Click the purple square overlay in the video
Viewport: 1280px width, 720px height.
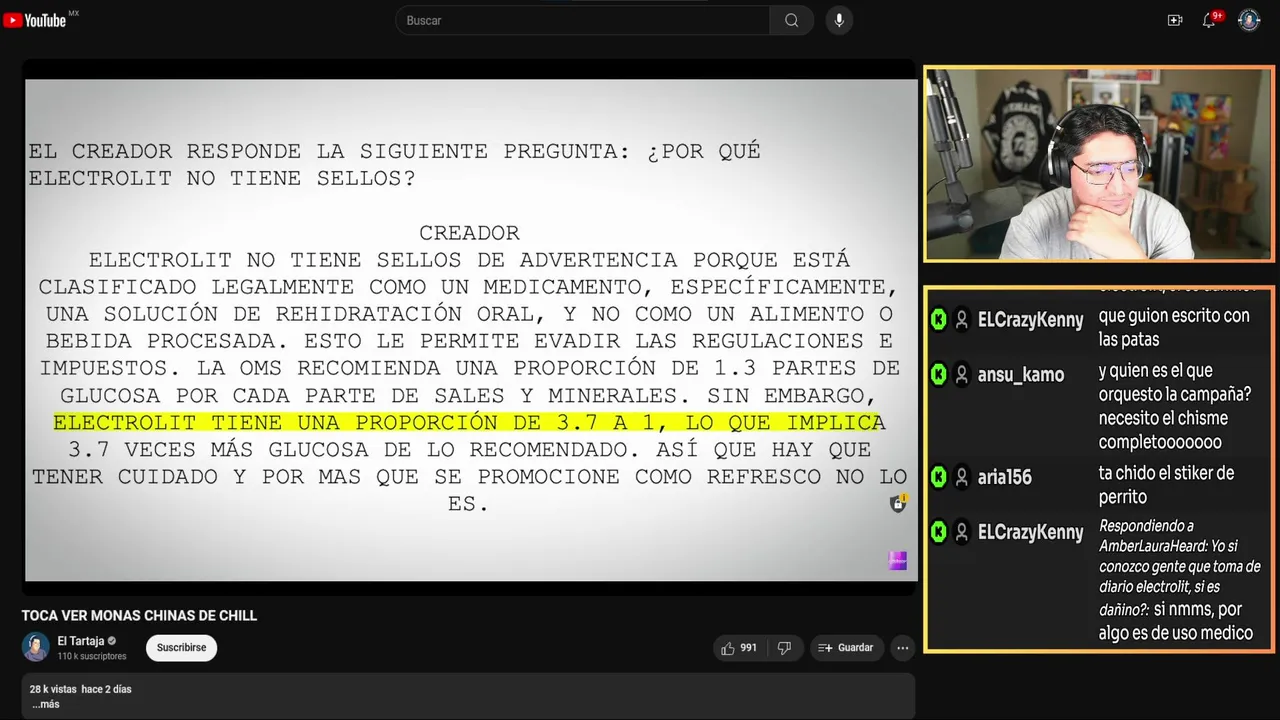pos(898,561)
